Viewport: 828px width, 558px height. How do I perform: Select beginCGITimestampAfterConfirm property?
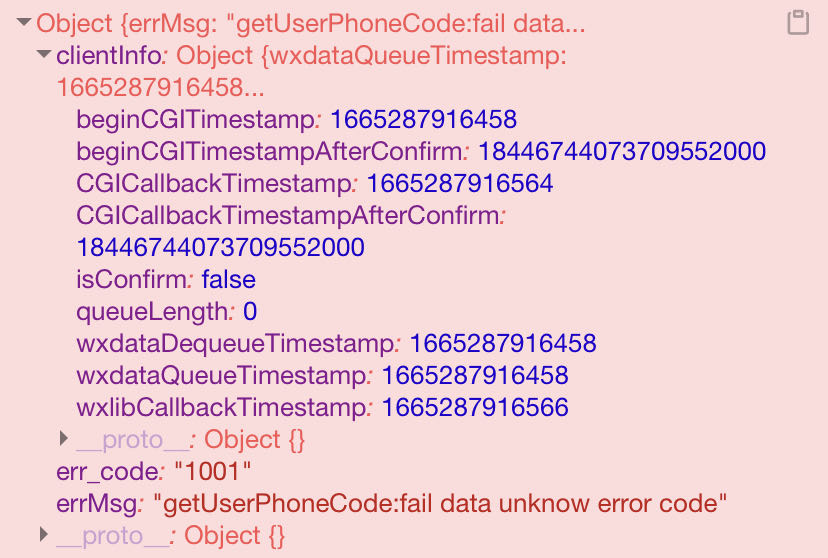click(x=269, y=152)
